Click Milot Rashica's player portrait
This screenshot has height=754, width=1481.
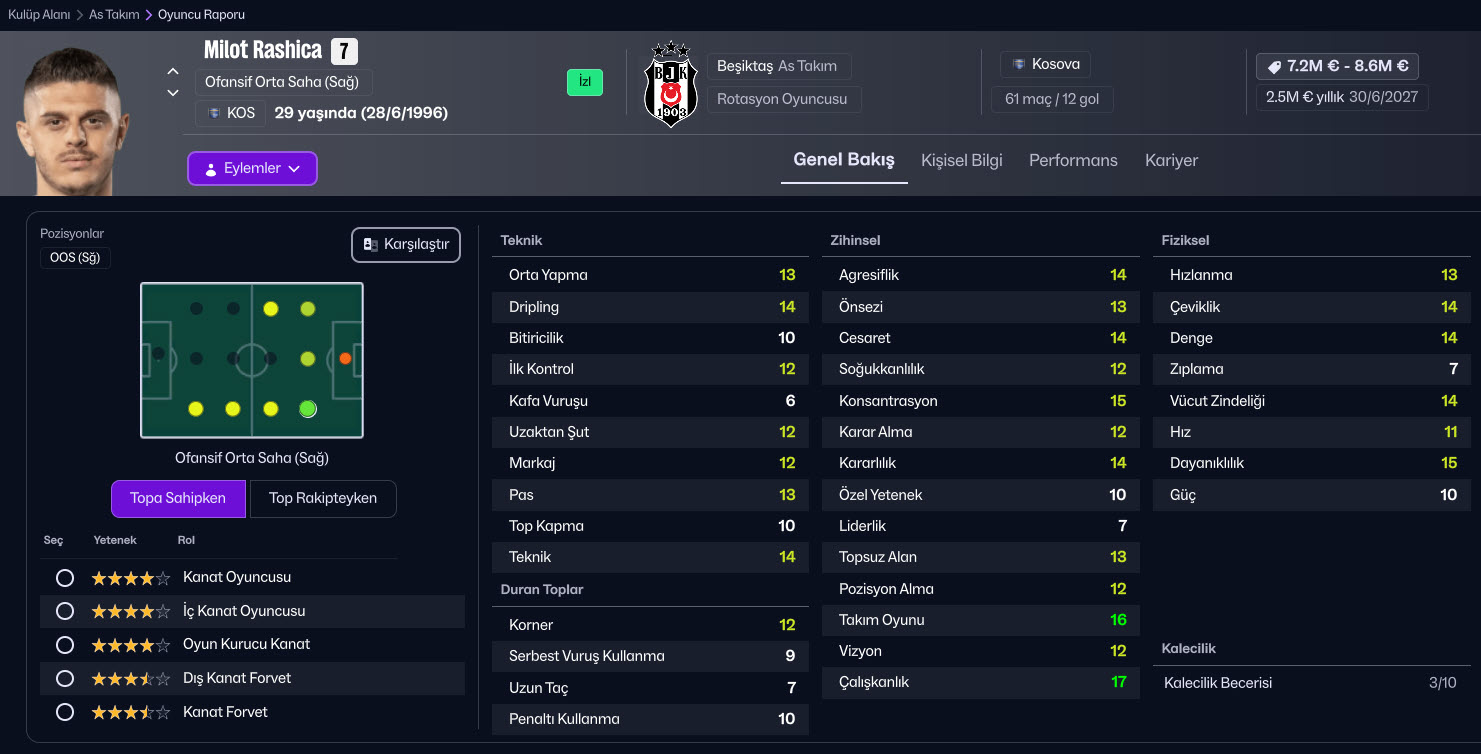pos(73,120)
